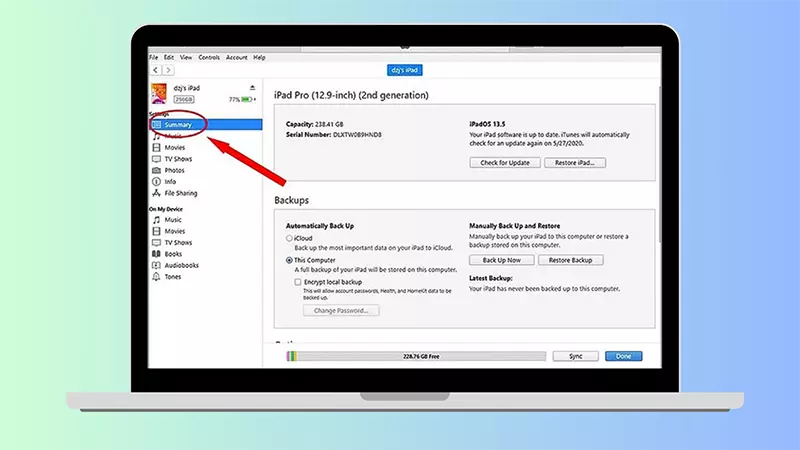Click the iPadOS 13.5 version label
Image resolution: width=800 pixels, height=450 pixels.
click(x=487, y=124)
